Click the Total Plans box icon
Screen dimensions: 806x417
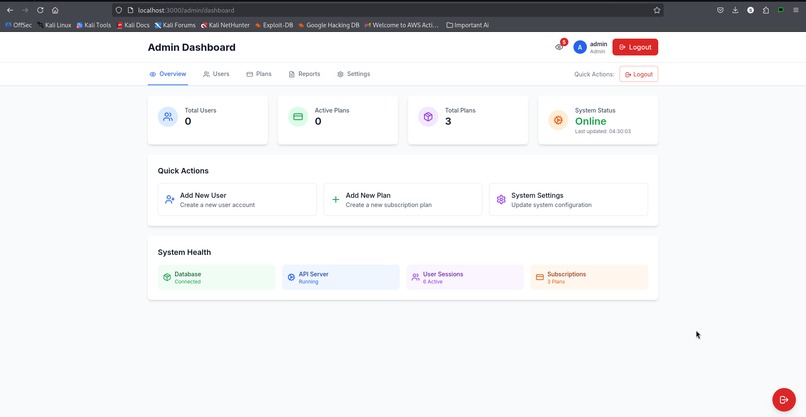pyautogui.click(x=428, y=117)
